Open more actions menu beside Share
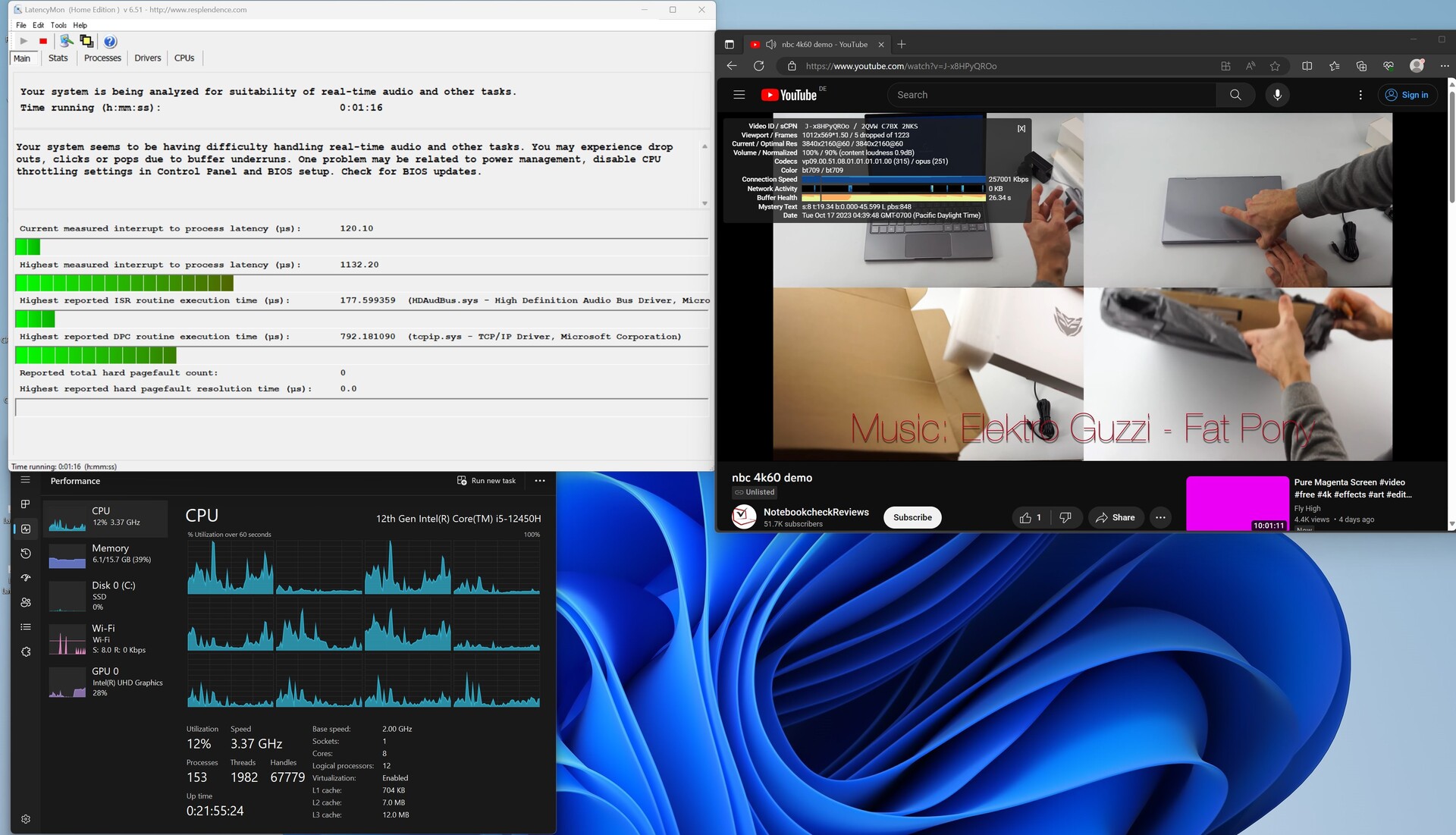The image size is (1456, 835). 1160,517
